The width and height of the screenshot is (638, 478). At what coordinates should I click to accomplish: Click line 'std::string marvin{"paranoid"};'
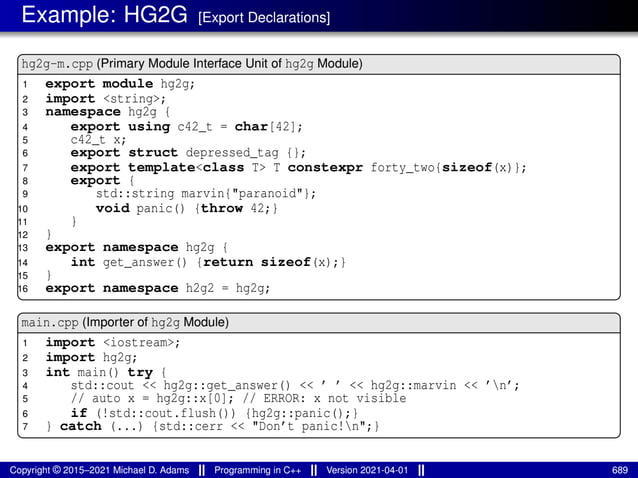coord(205,193)
